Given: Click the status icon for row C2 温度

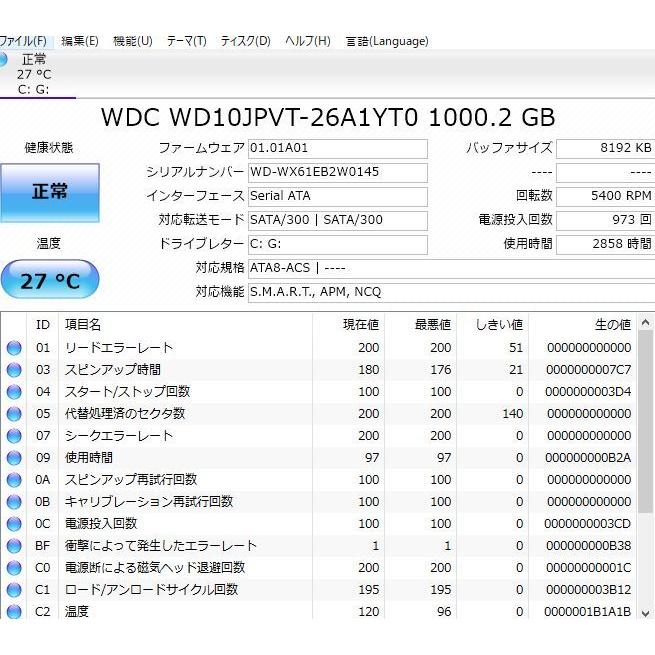Looking at the screenshot, I should (14, 612).
